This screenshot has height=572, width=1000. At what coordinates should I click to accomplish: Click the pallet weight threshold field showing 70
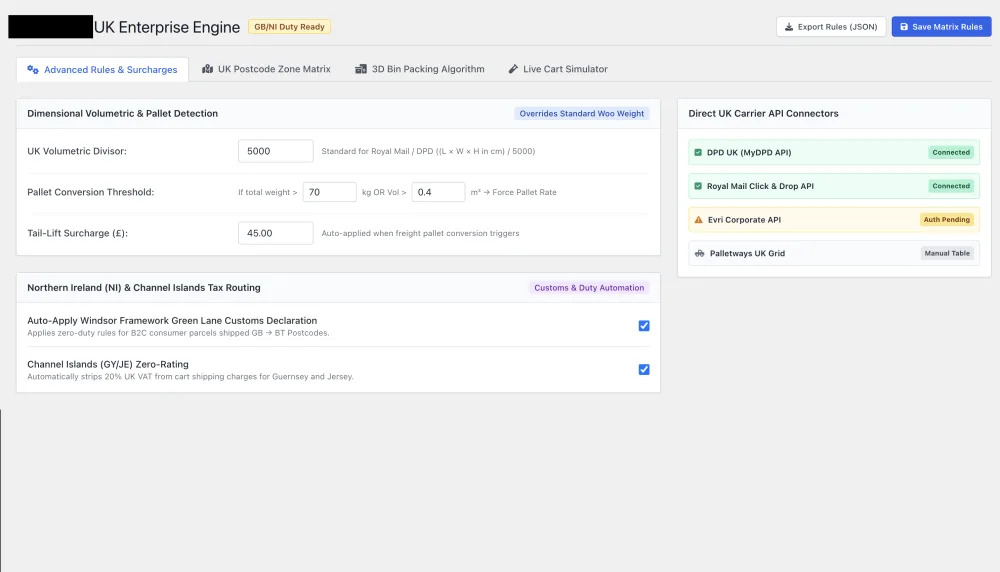click(330, 192)
